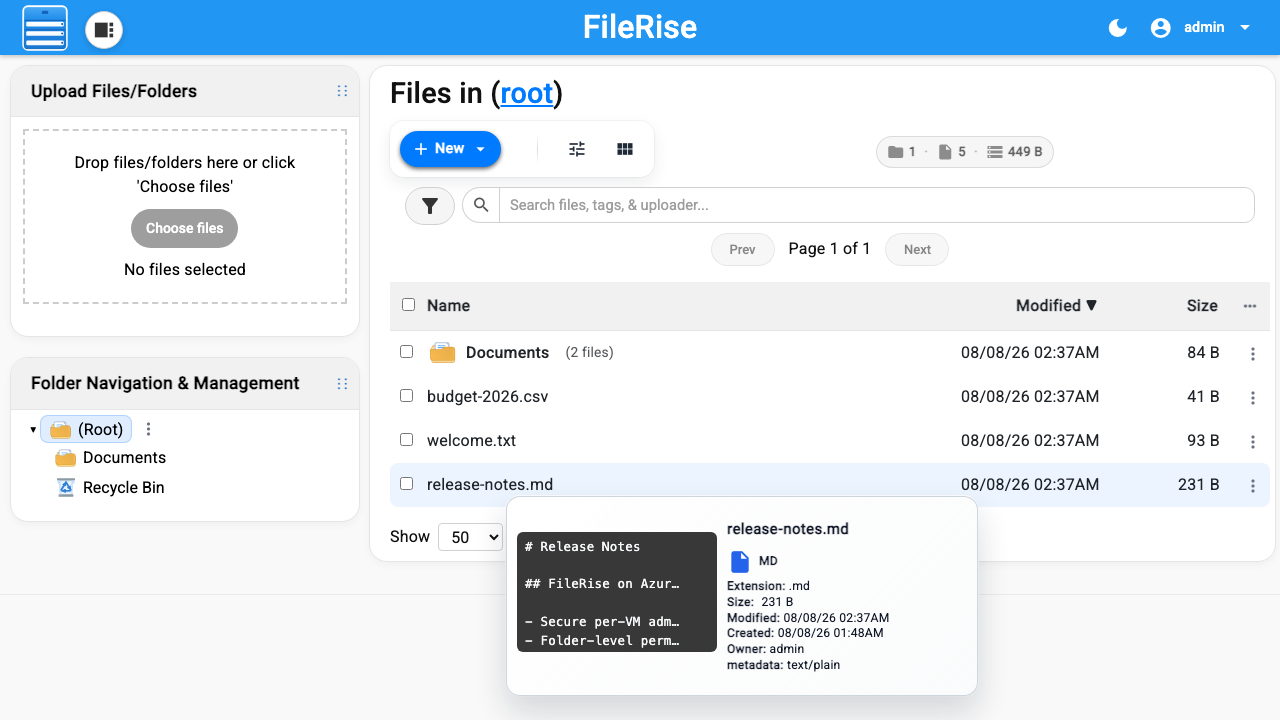Image resolution: width=1280 pixels, height=720 pixels.
Task: Check the budget-2026.csv checkbox
Action: click(x=406, y=396)
